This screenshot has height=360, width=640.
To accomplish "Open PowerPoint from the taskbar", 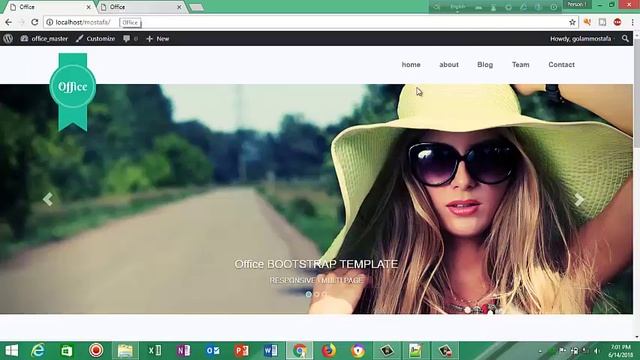I will (242, 351).
